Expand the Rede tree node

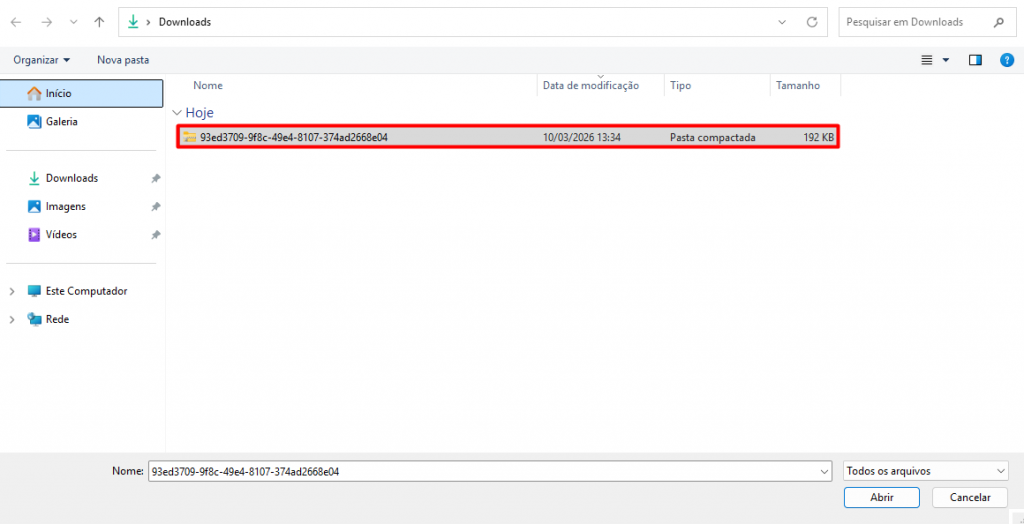pos(12,319)
